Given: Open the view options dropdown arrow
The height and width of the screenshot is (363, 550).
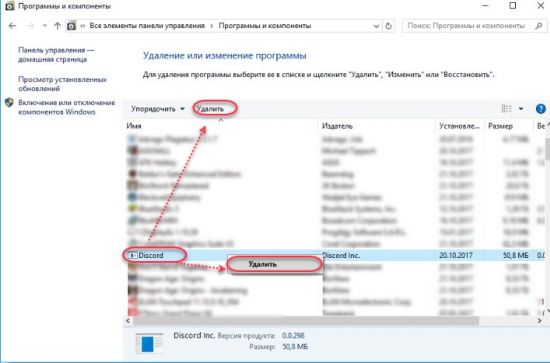Looking at the screenshot, I should click(x=521, y=109).
